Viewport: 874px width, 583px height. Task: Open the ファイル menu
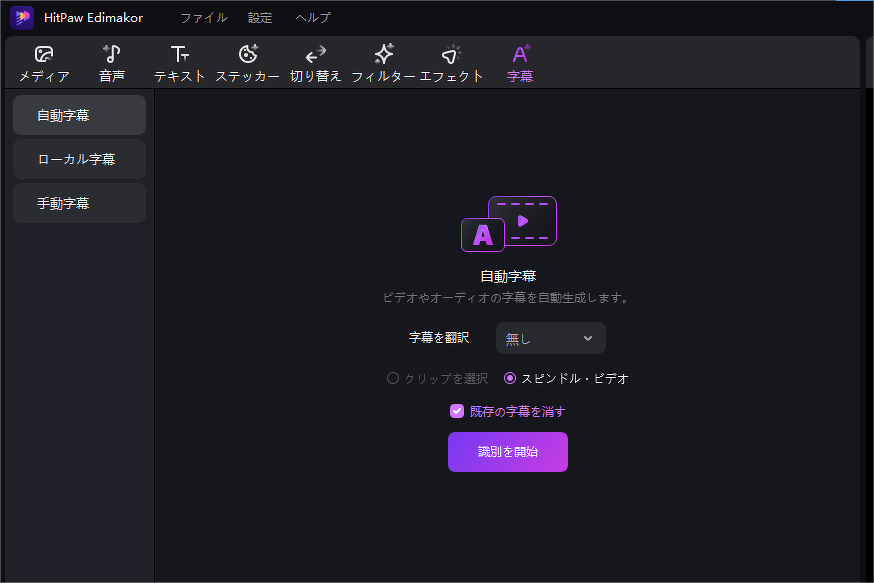[203, 18]
